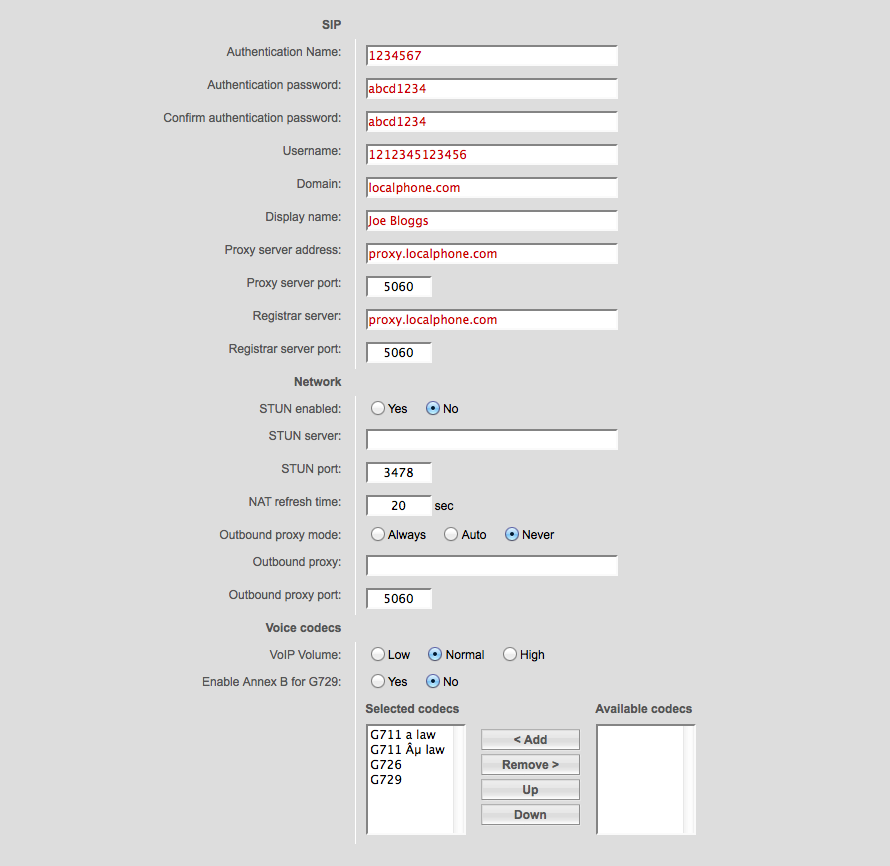
Task: Click the NAT refresh time field
Action: coord(398,506)
